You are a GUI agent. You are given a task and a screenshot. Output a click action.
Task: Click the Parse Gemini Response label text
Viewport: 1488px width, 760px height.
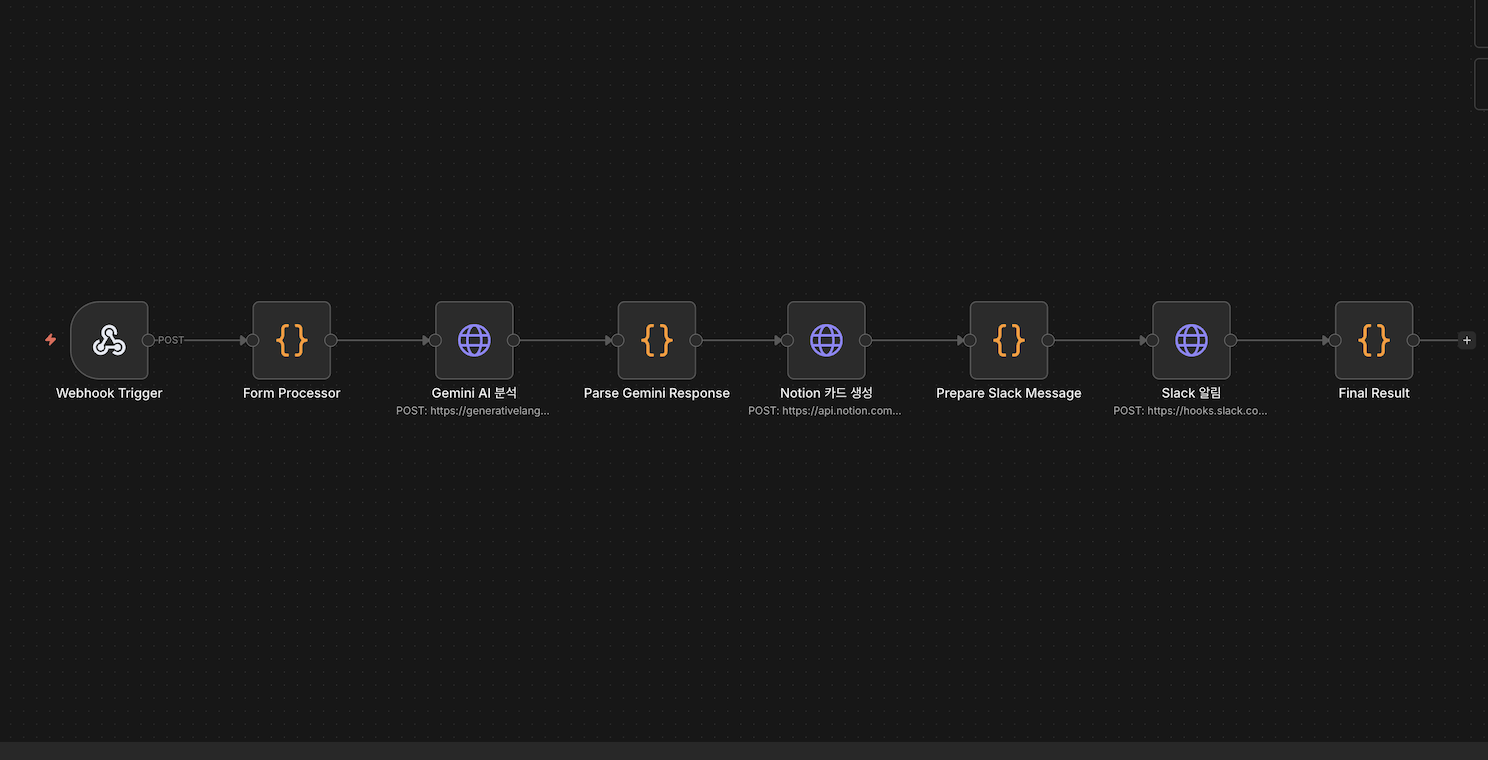click(656, 393)
